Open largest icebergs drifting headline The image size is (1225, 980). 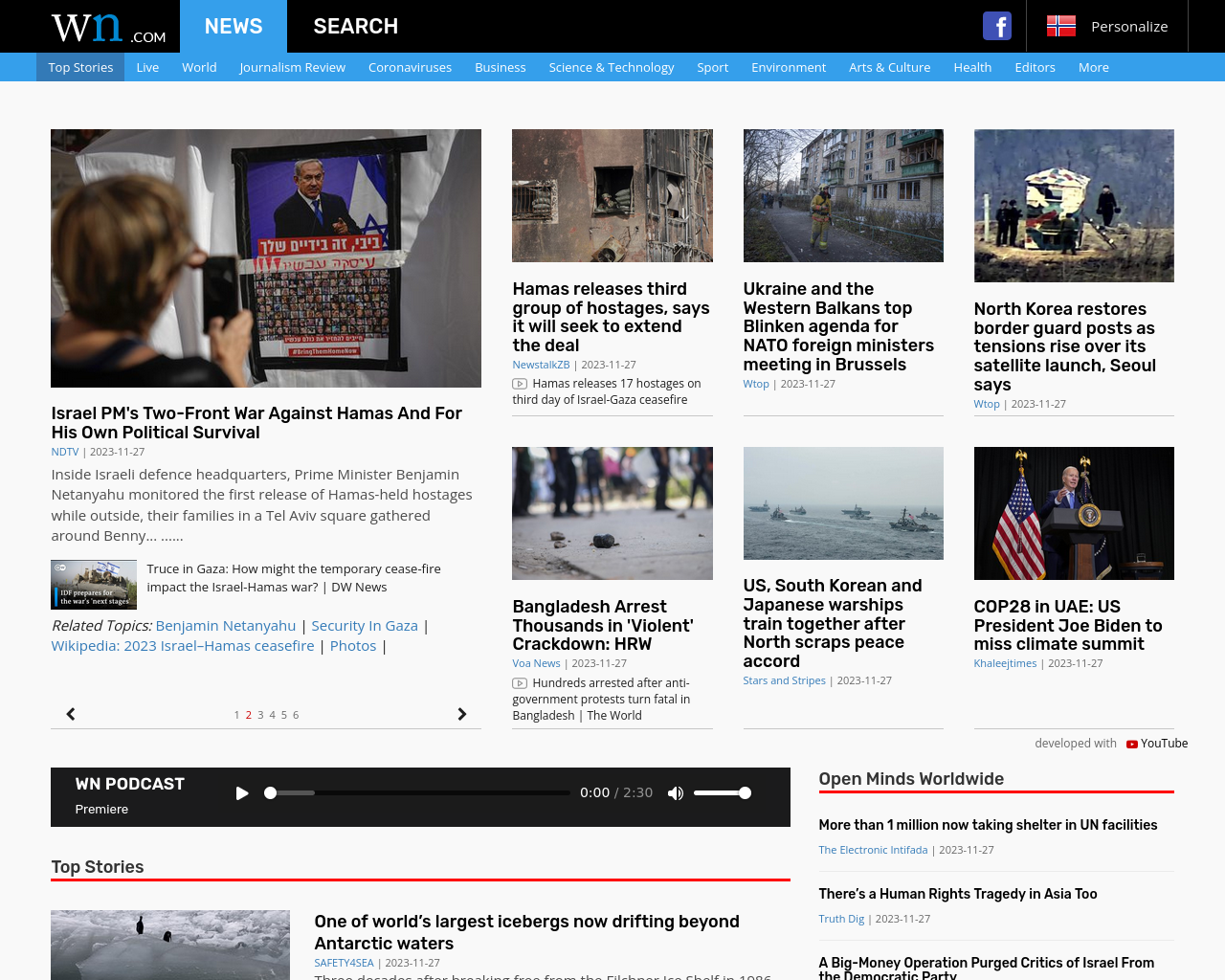pos(526,932)
